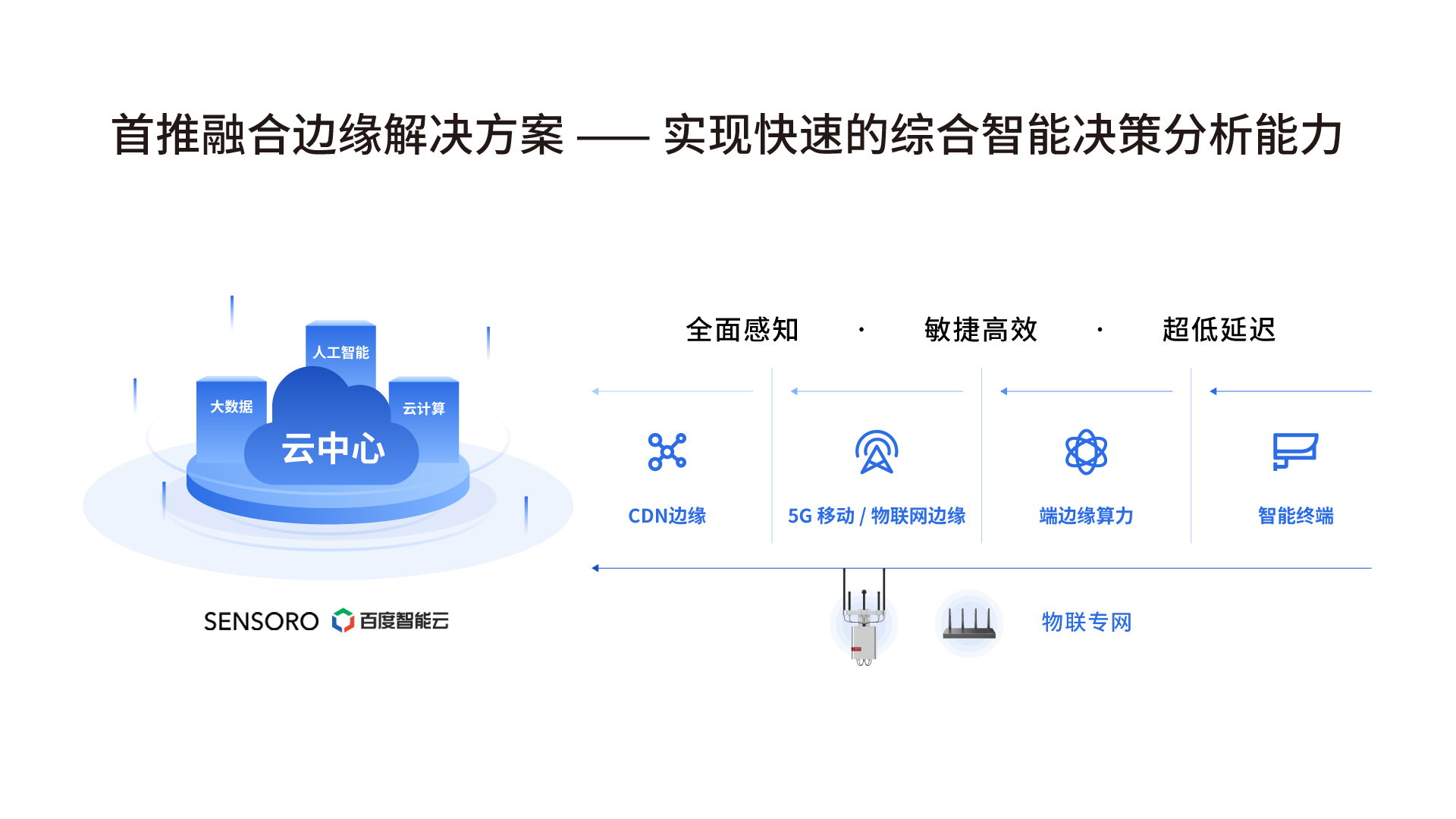
Task: Select the black router with antennas
Action: tap(969, 623)
